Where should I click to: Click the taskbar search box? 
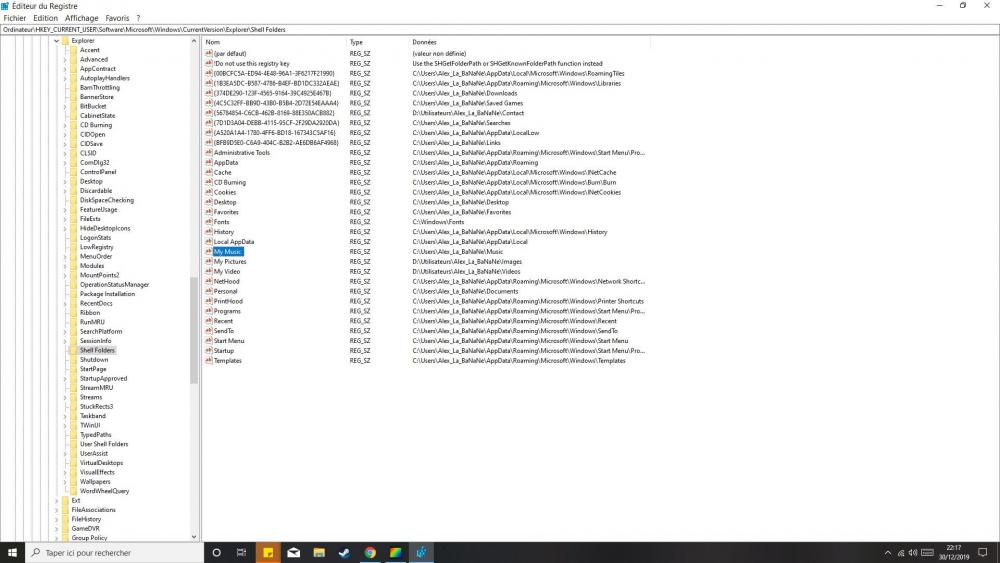[x=115, y=553]
